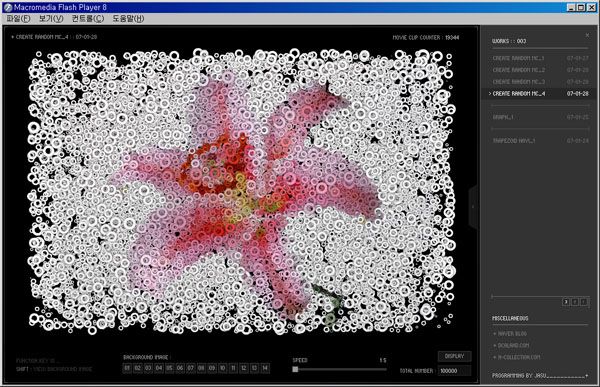Select background image 01
The height and width of the screenshot is (387, 600).
(x=127, y=368)
